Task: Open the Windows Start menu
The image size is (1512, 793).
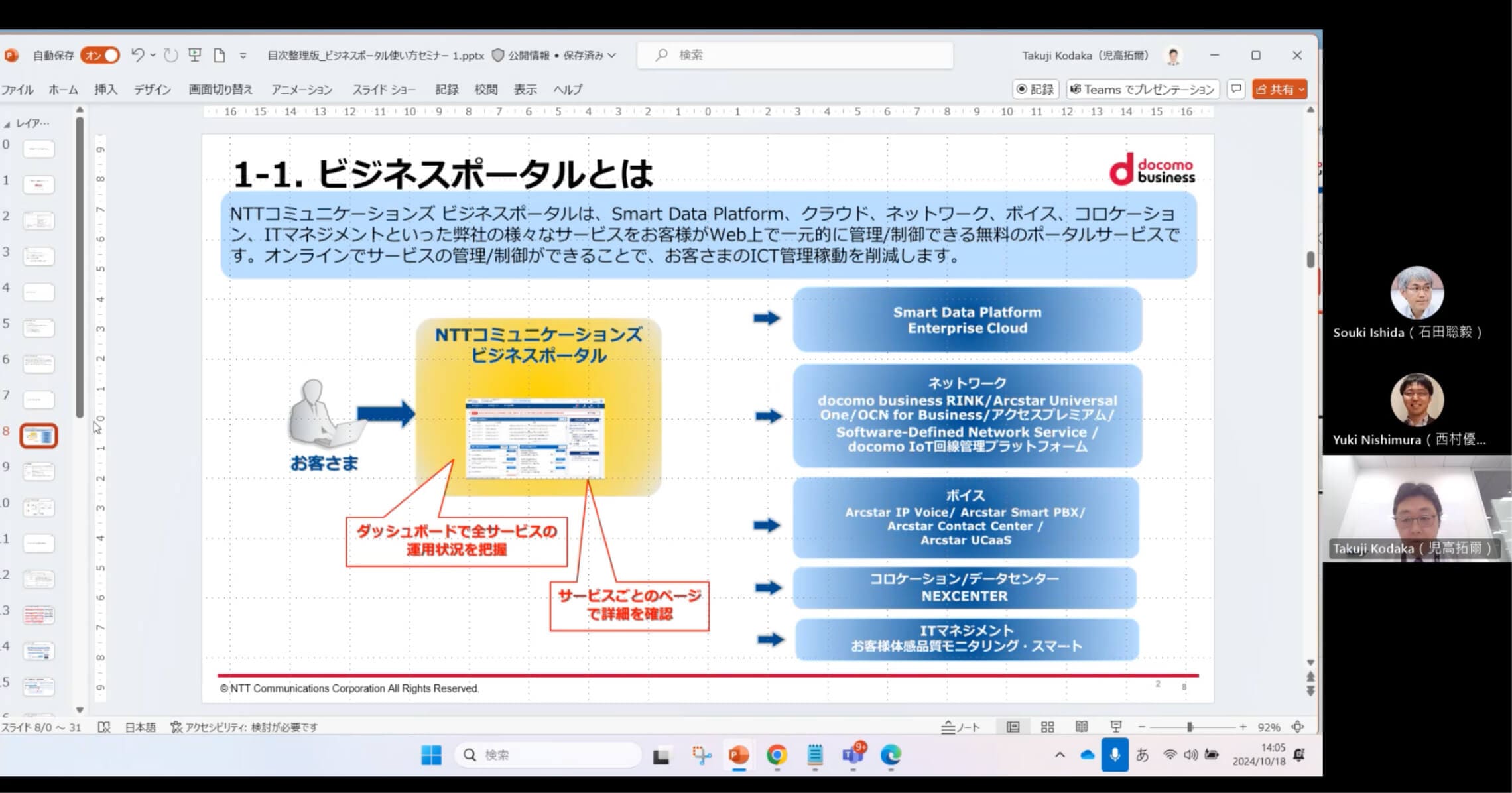Action: [432, 755]
